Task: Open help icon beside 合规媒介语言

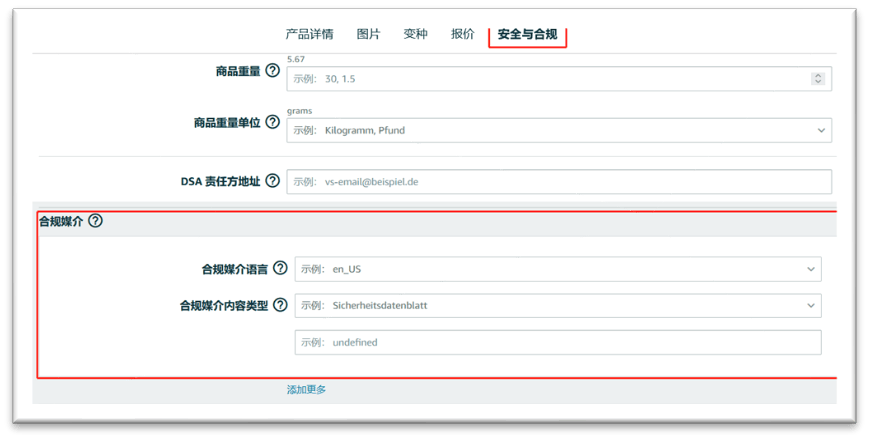Action: [280, 268]
